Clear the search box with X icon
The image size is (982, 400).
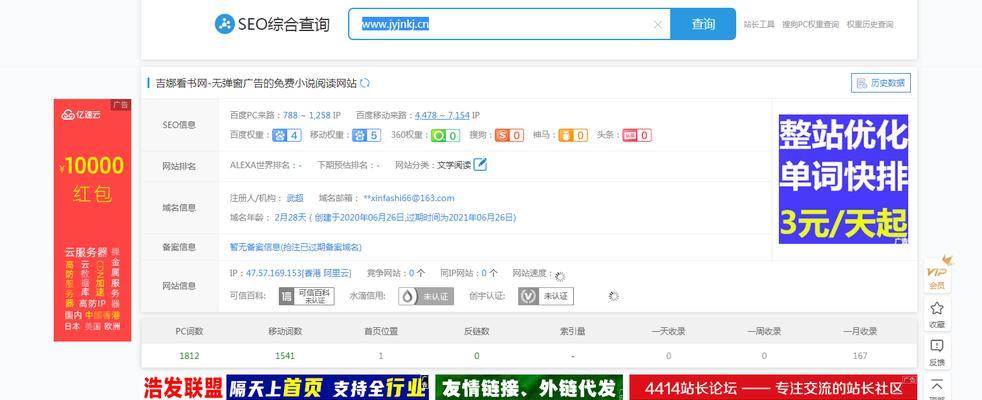658,24
